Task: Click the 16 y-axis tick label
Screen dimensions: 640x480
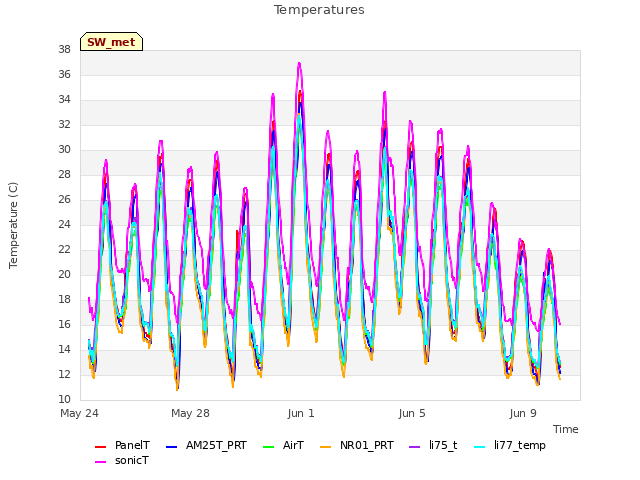Action: [64, 324]
